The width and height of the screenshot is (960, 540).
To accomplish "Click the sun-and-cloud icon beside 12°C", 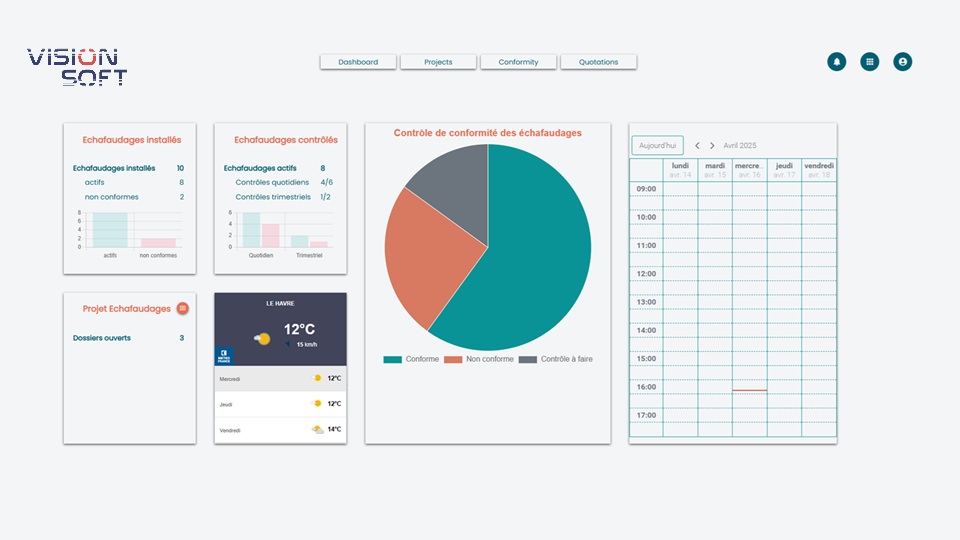I will [263, 339].
